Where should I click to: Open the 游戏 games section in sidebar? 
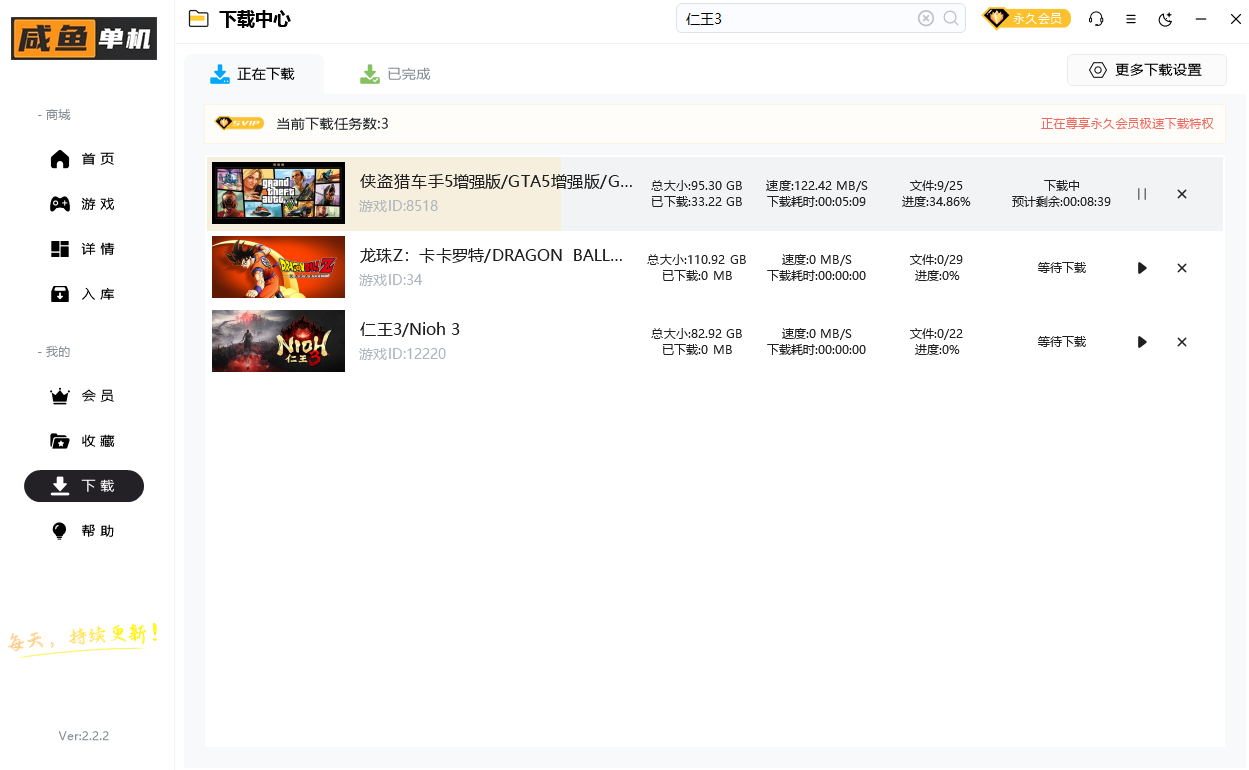[x=83, y=203]
